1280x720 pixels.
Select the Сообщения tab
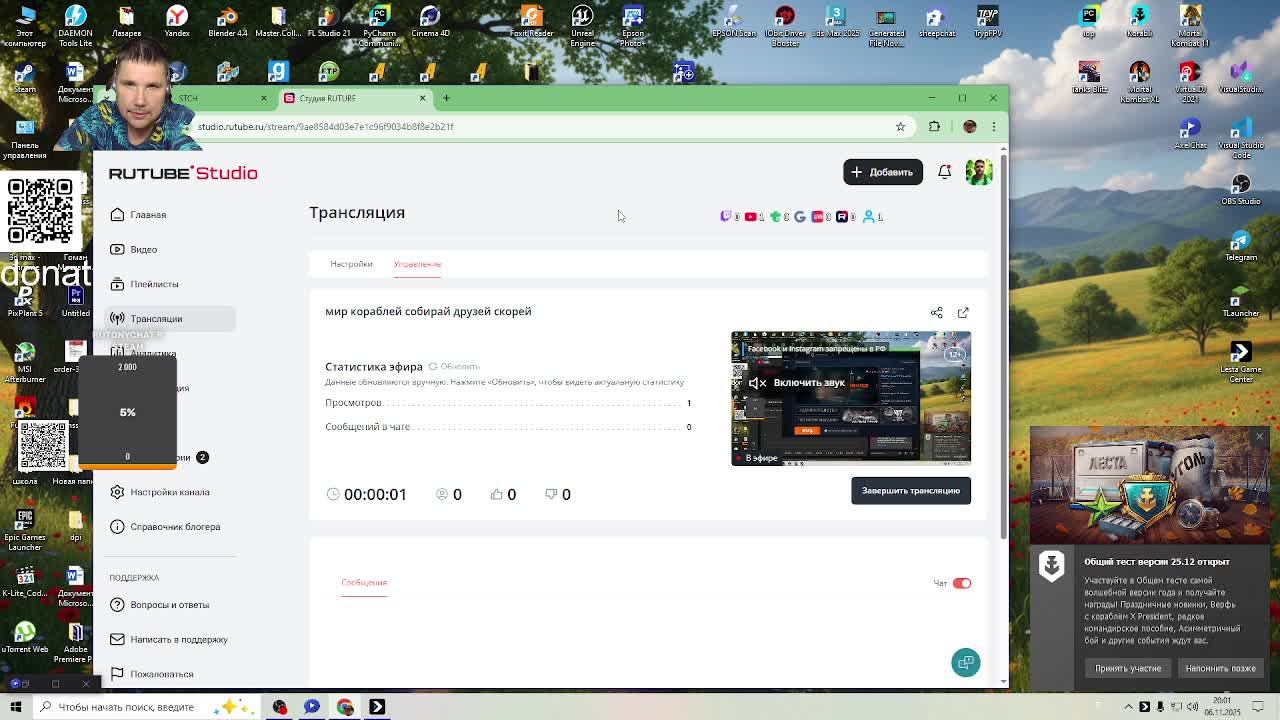(364, 582)
